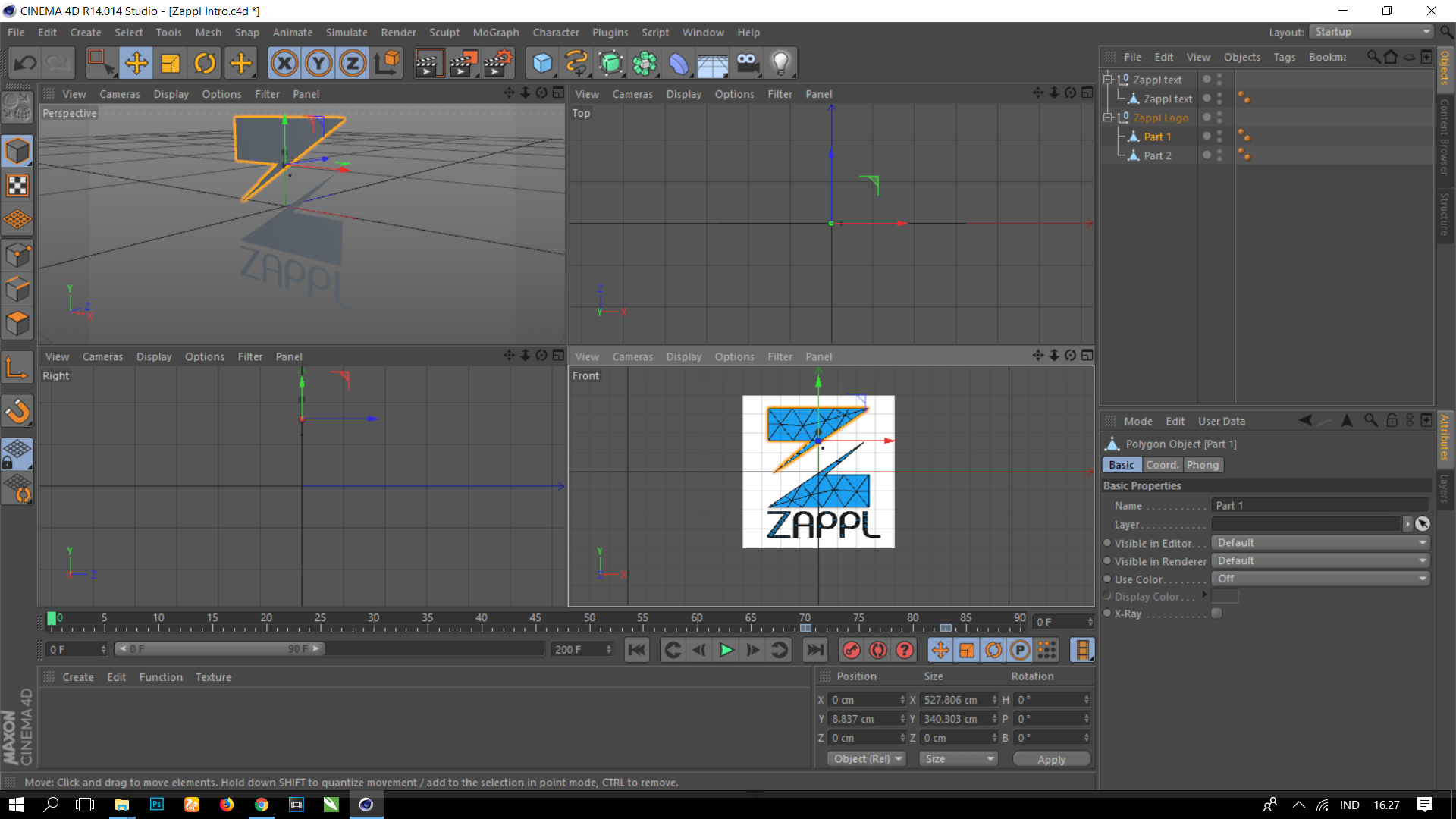
Task: Toggle Y axis lock
Action: 318,63
